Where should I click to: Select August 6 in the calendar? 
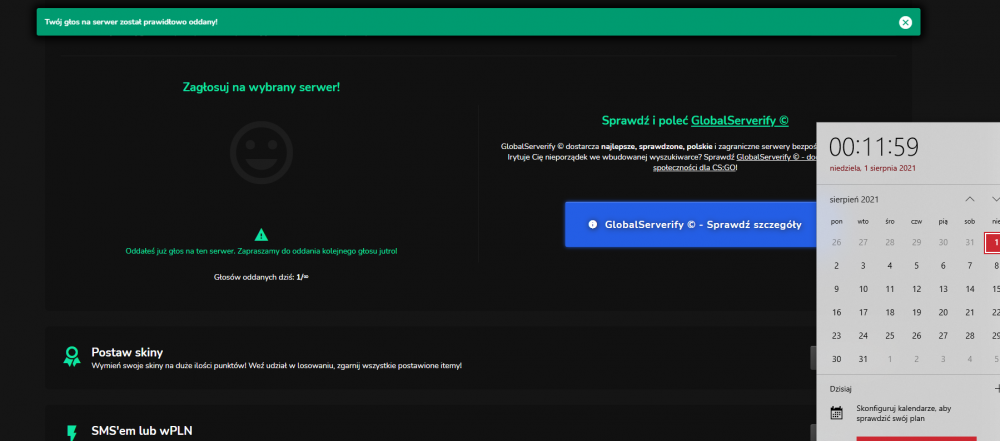[943, 266]
